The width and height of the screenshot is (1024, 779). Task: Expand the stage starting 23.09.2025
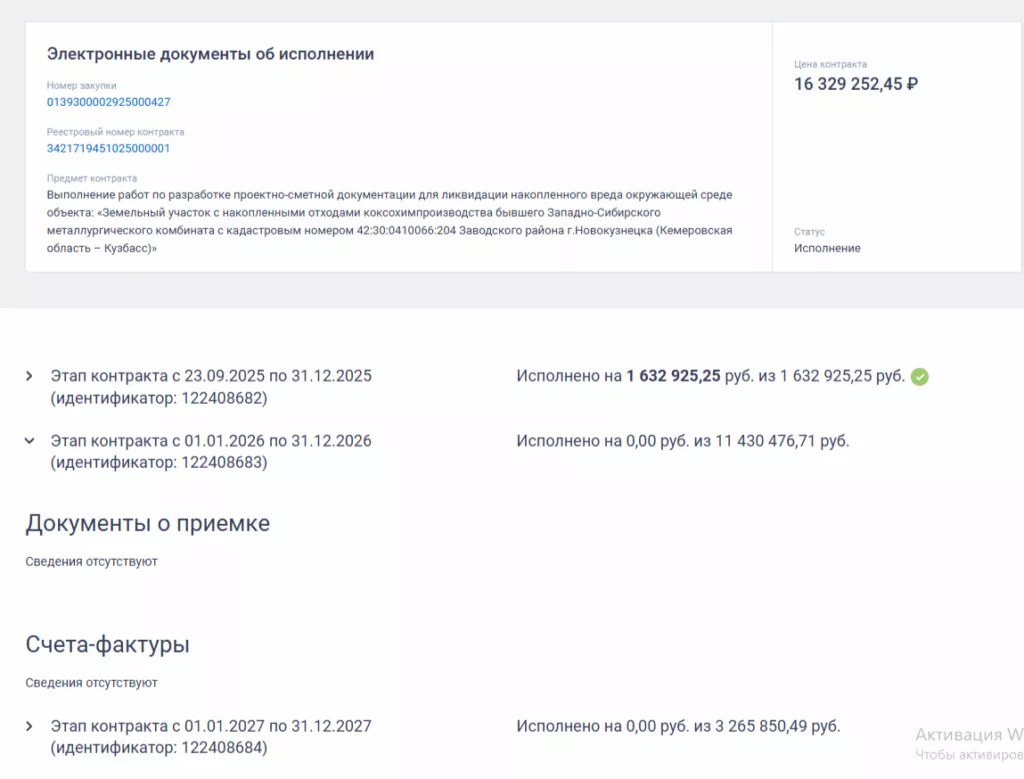(30, 376)
